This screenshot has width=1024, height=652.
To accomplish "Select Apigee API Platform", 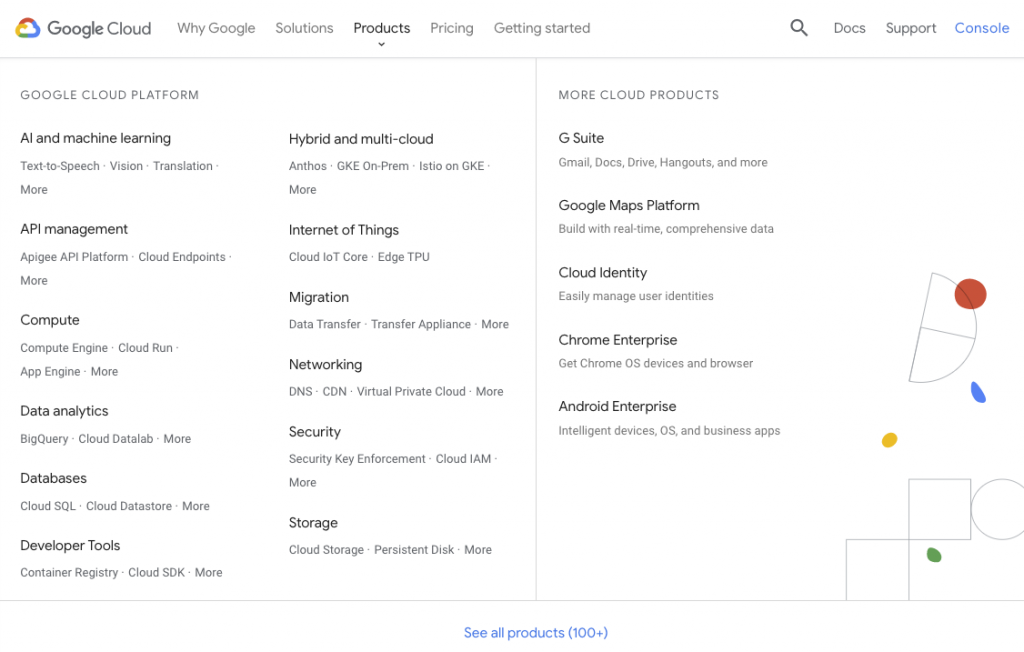I will pyautogui.click(x=74, y=257).
